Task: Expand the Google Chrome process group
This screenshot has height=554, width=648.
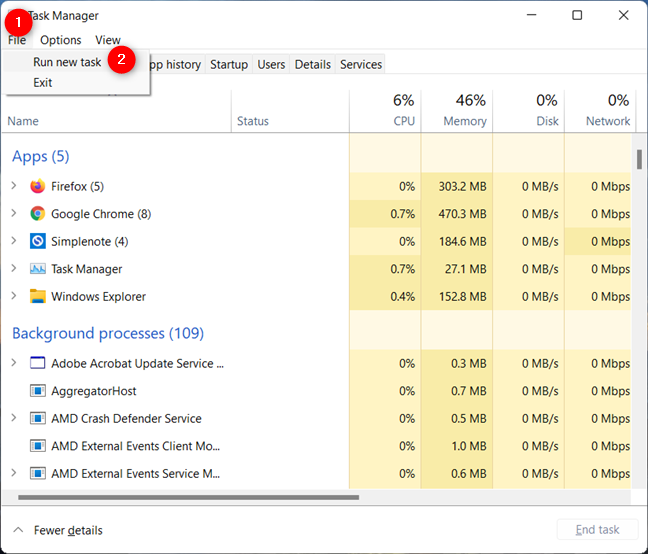Action: click(x=14, y=213)
